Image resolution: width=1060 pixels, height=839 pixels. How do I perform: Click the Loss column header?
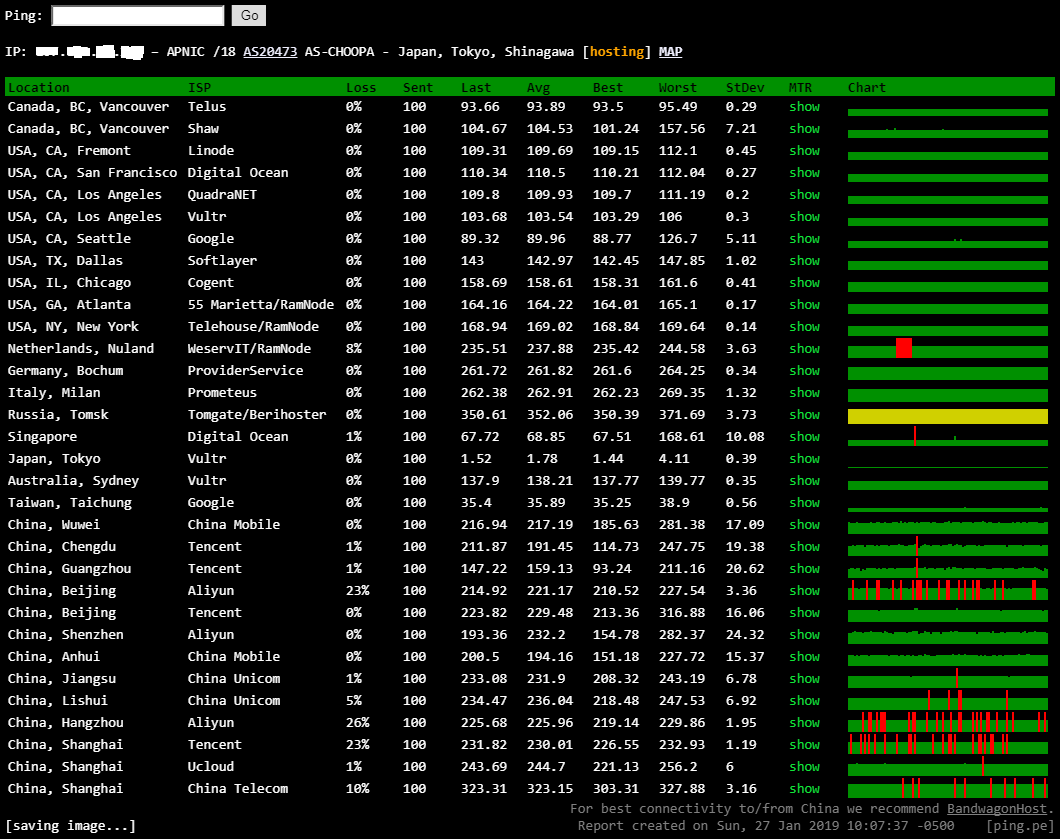(x=361, y=87)
